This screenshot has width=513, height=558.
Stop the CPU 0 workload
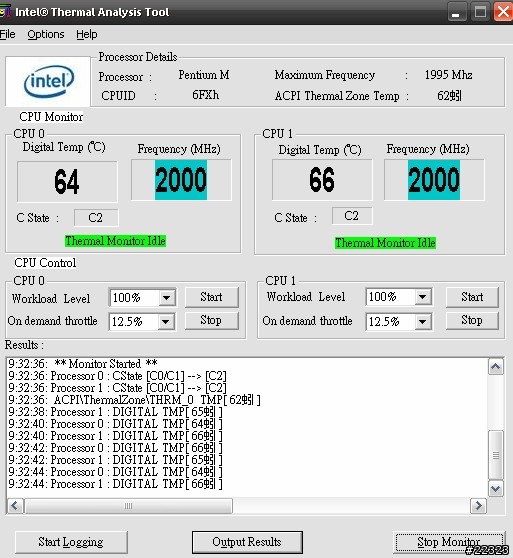tap(211, 320)
